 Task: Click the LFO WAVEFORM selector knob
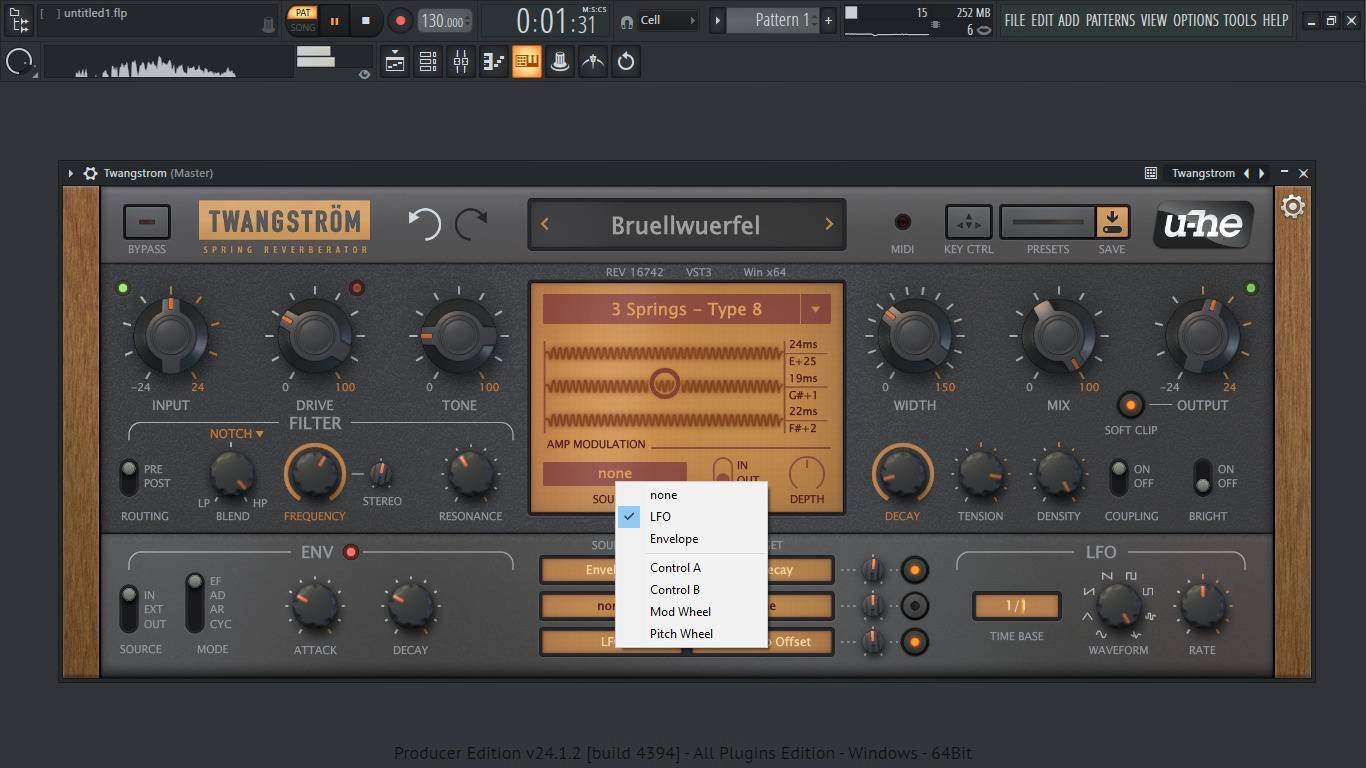1118,604
